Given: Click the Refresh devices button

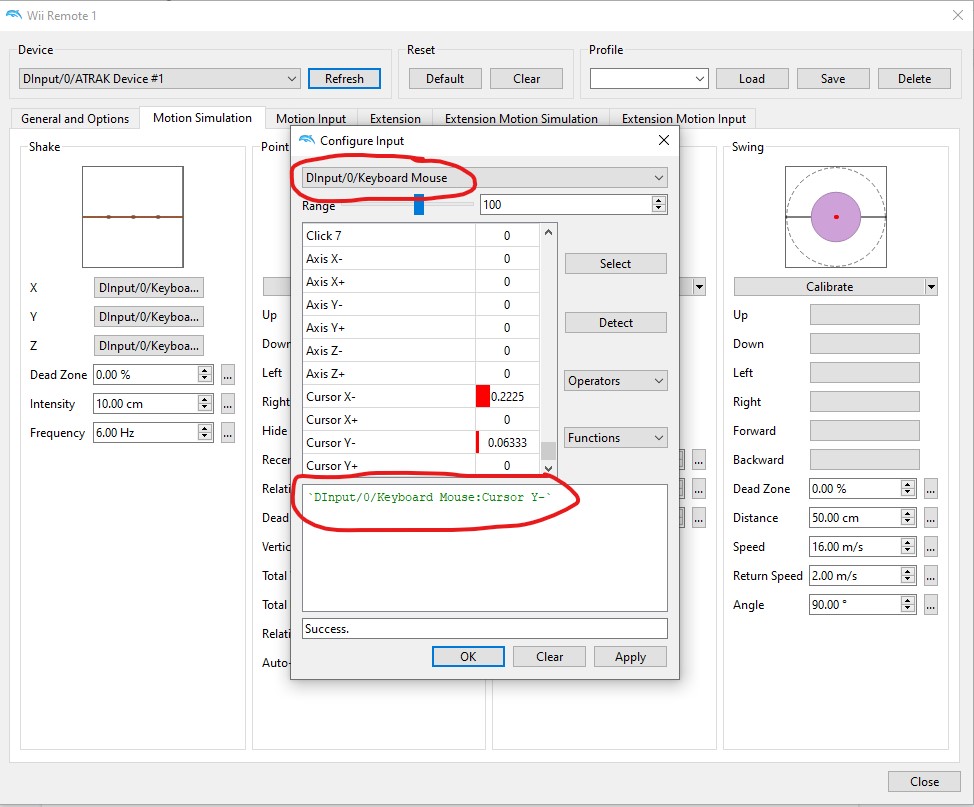Looking at the screenshot, I should [x=344, y=79].
